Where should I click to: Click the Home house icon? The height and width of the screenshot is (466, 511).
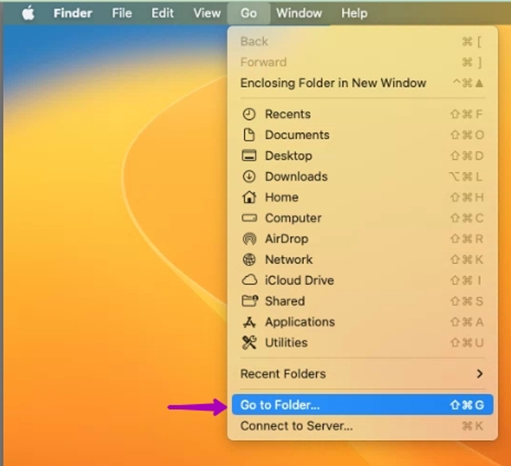pos(249,197)
